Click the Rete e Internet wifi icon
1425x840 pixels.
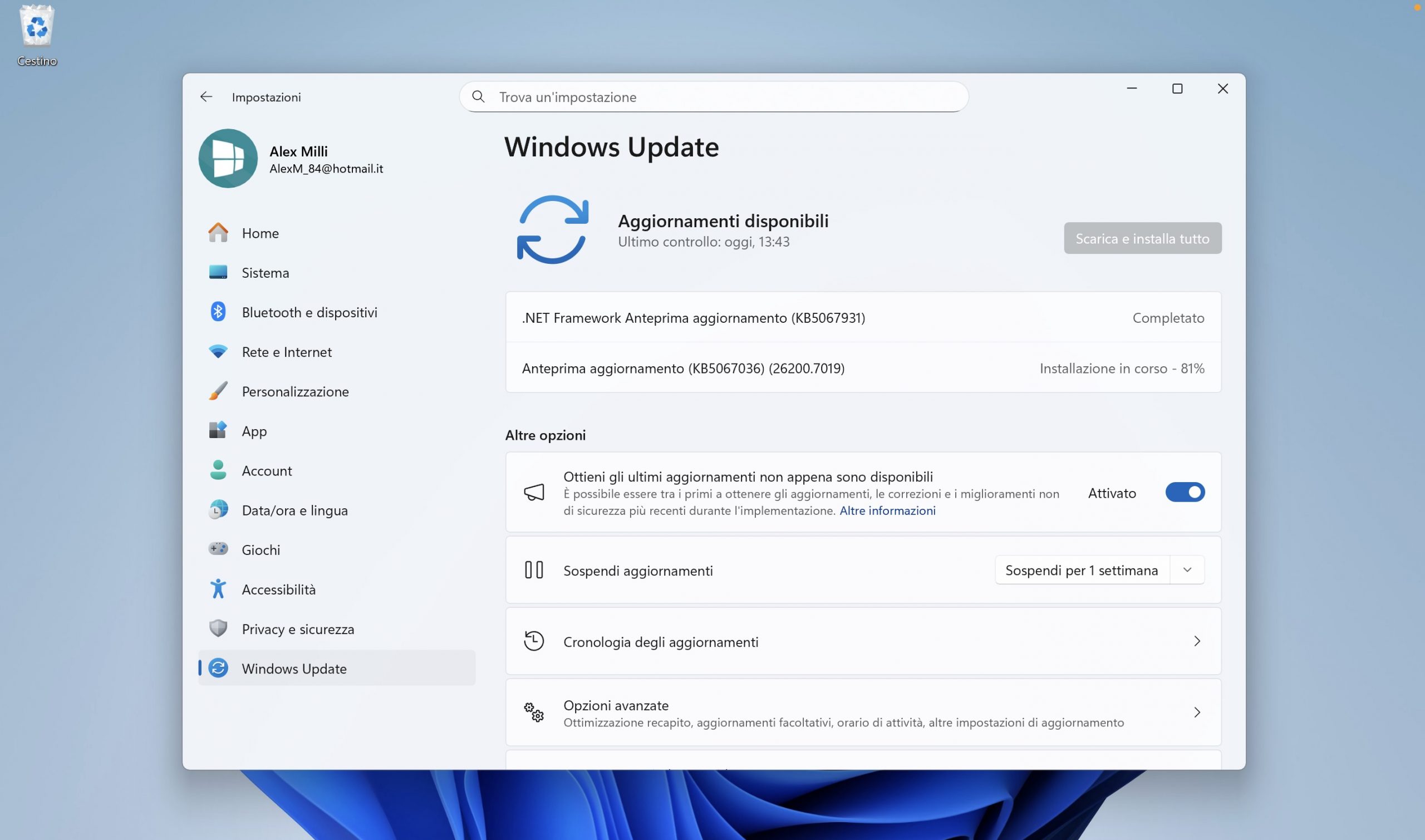tap(218, 351)
